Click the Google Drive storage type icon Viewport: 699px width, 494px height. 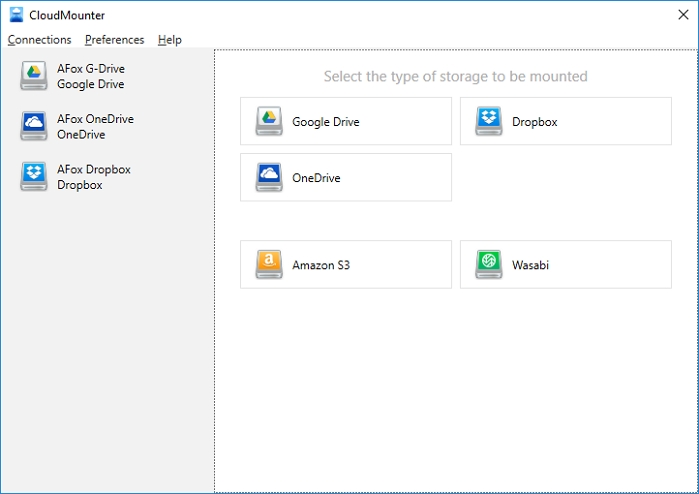[x=269, y=121]
